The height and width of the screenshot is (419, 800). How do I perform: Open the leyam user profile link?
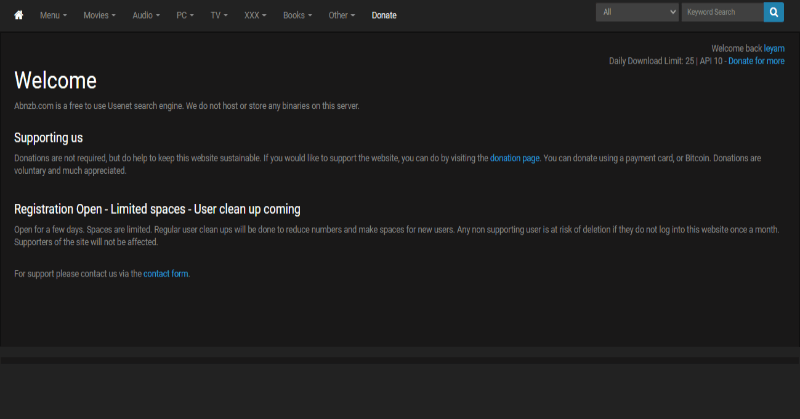point(774,48)
